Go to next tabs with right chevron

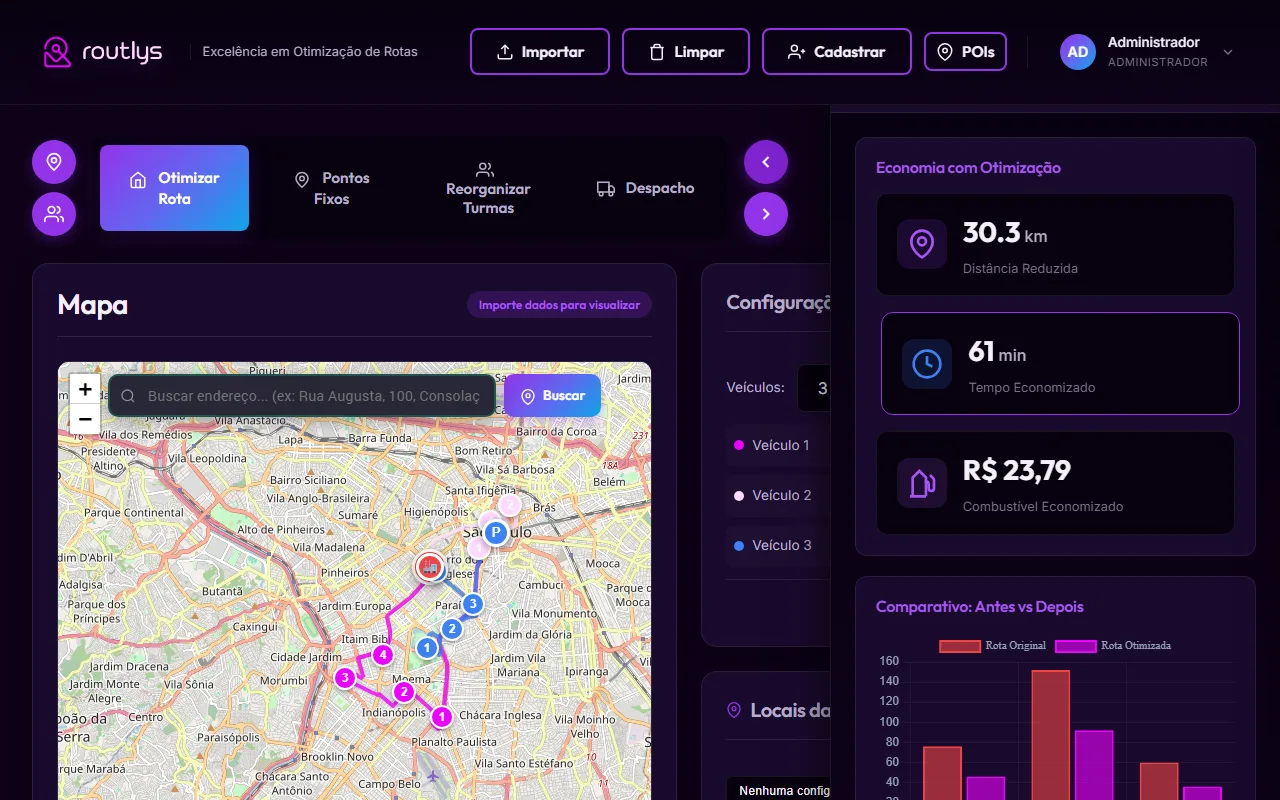click(x=766, y=214)
